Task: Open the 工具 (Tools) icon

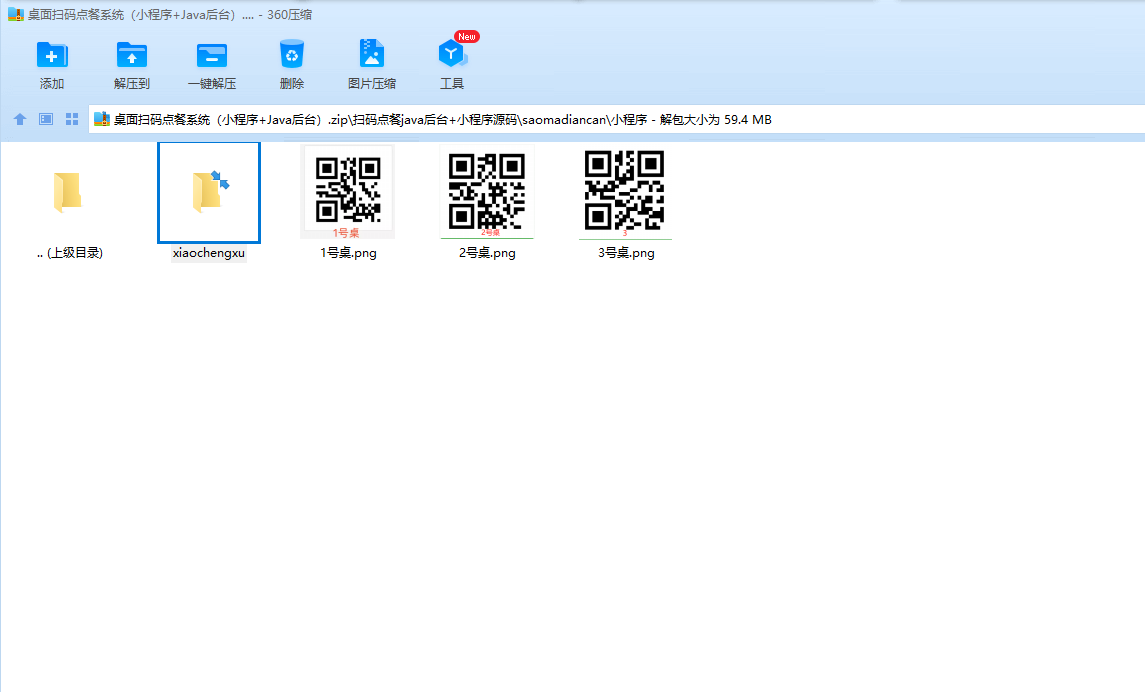Action: [x=452, y=55]
